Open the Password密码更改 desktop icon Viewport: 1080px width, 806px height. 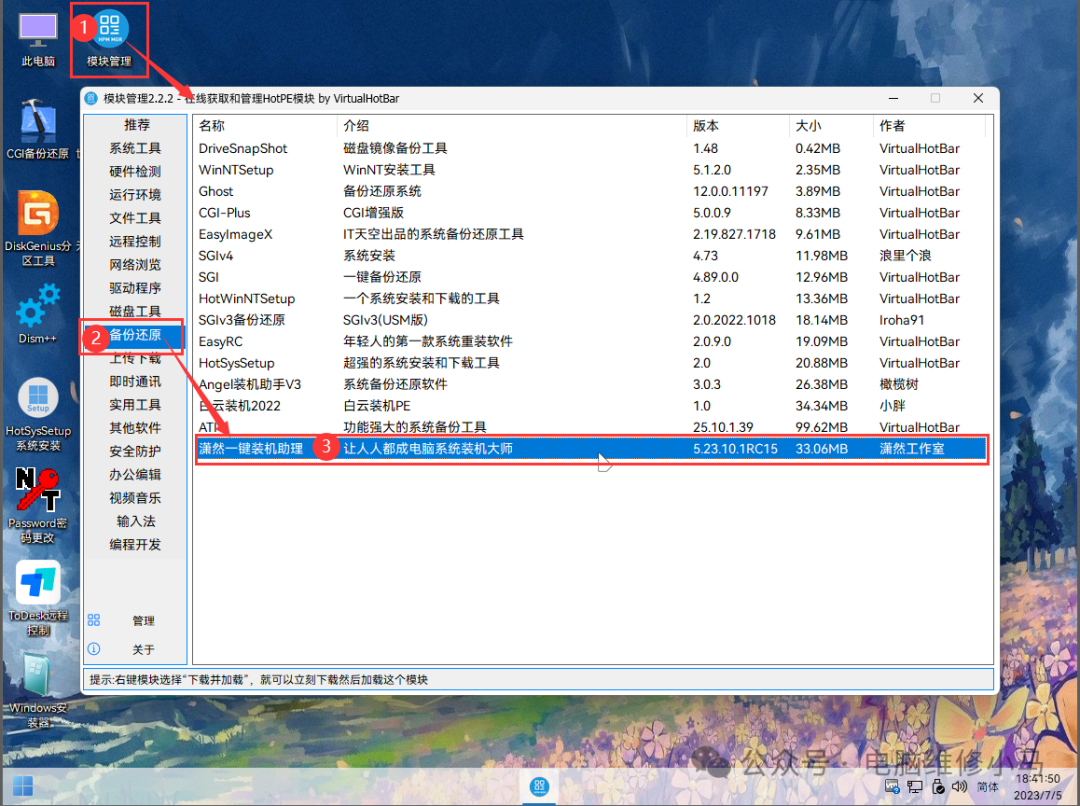pyautogui.click(x=38, y=506)
